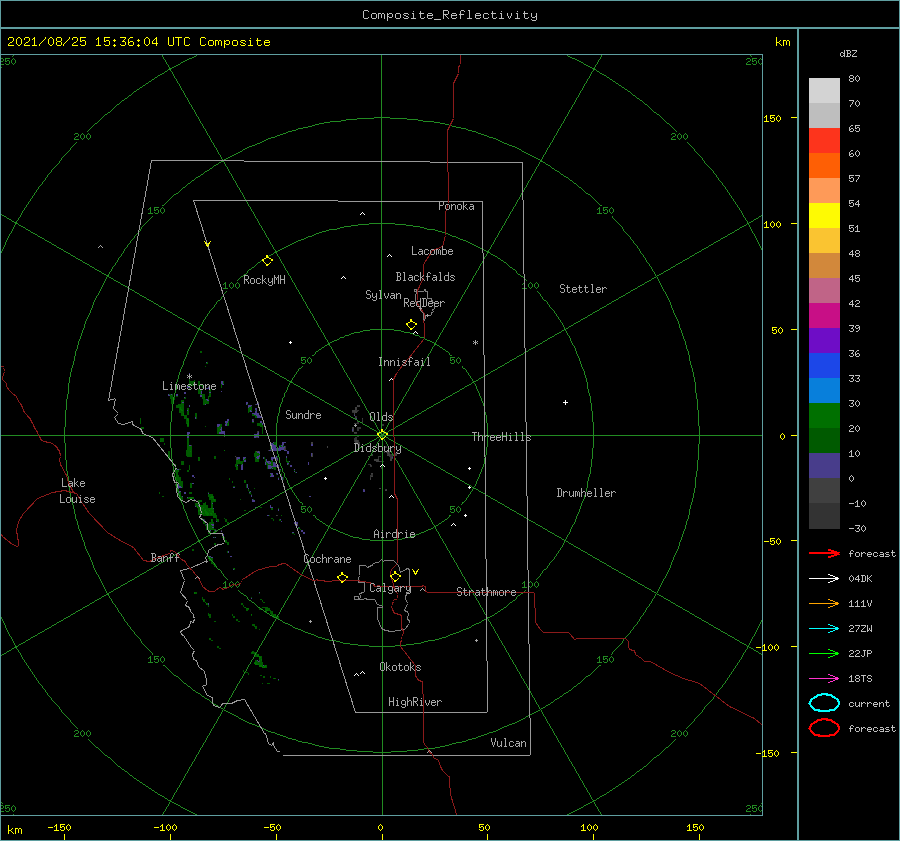Click the Didsbury town label
The width and height of the screenshot is (900, 841).
coord(377,448)
